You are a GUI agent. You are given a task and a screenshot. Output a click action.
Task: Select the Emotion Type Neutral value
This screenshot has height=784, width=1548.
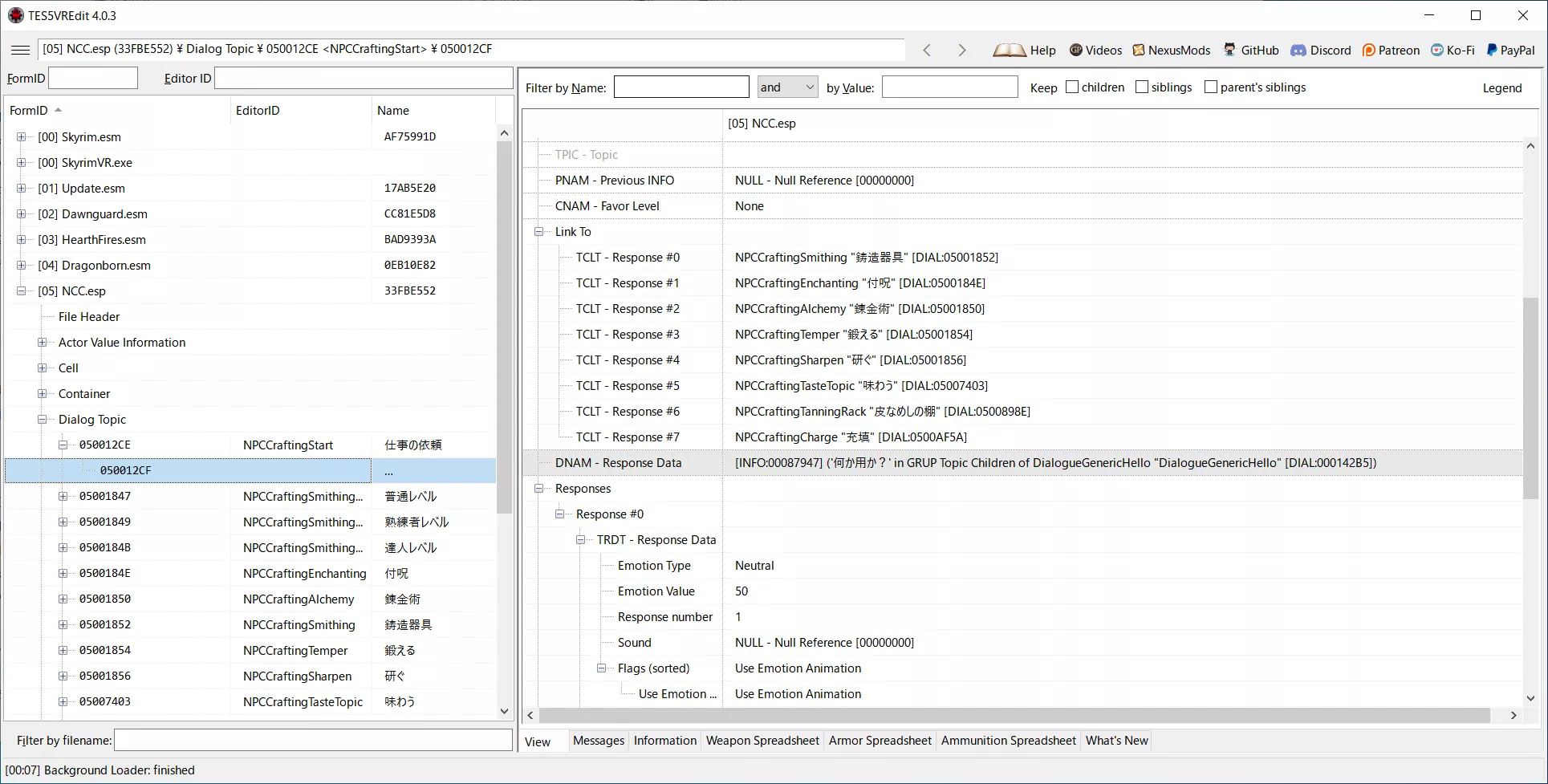(x=754, y=566)
